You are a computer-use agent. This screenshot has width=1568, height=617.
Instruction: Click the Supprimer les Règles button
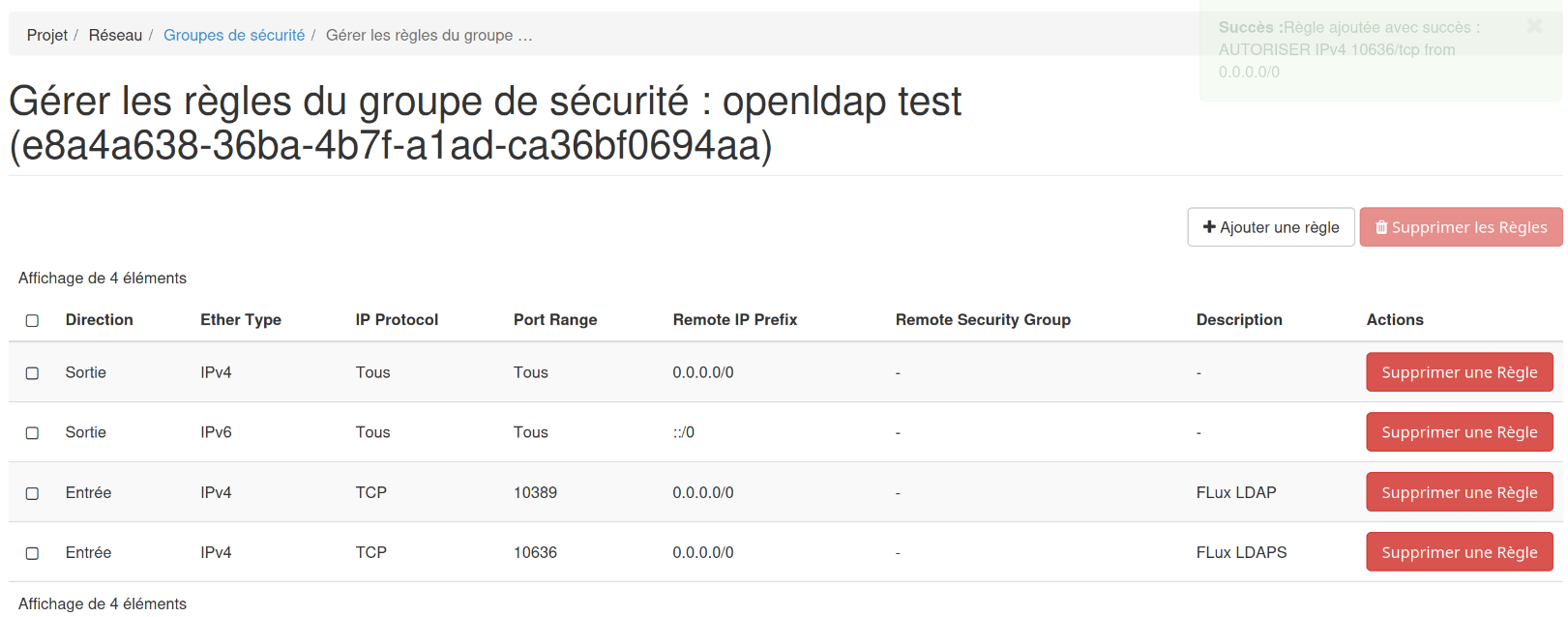(1461, 227)
